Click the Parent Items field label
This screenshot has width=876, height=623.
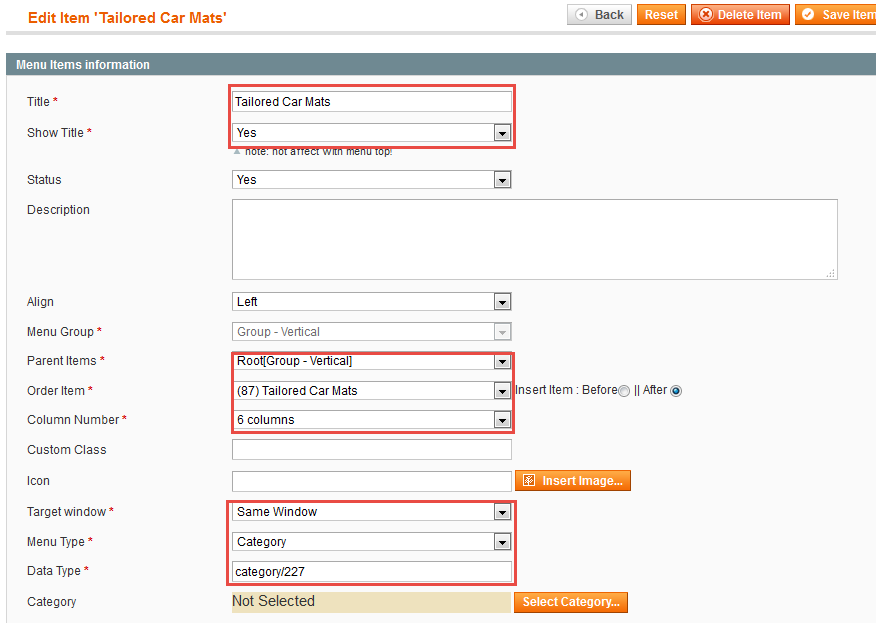point(61,361)
